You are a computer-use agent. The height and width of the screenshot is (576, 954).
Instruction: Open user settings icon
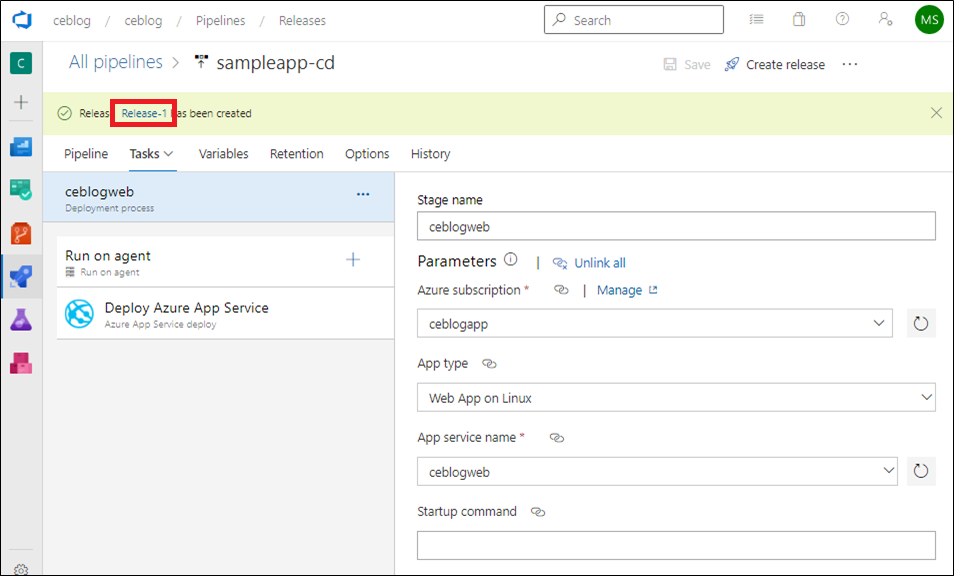click(x=885, y=19)
